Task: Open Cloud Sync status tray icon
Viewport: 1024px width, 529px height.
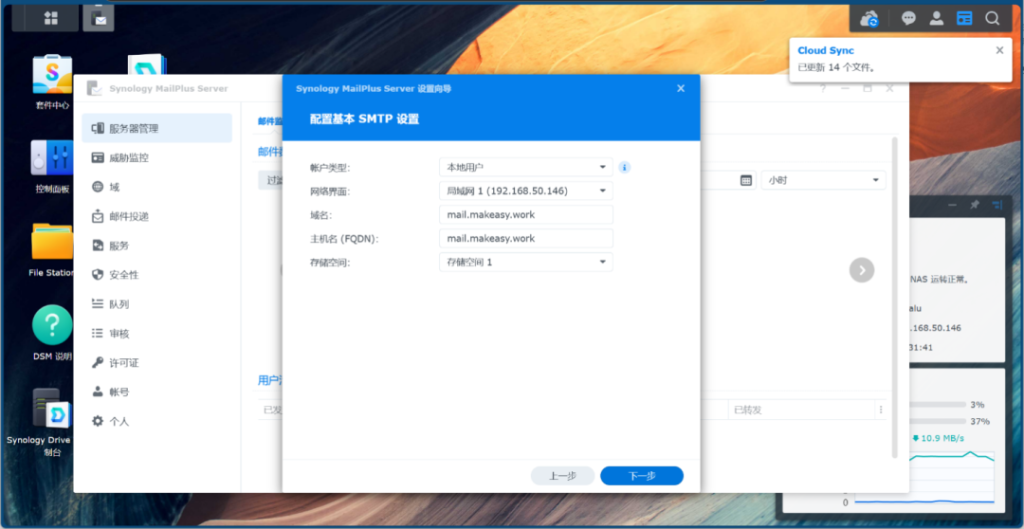Action: 869,19
